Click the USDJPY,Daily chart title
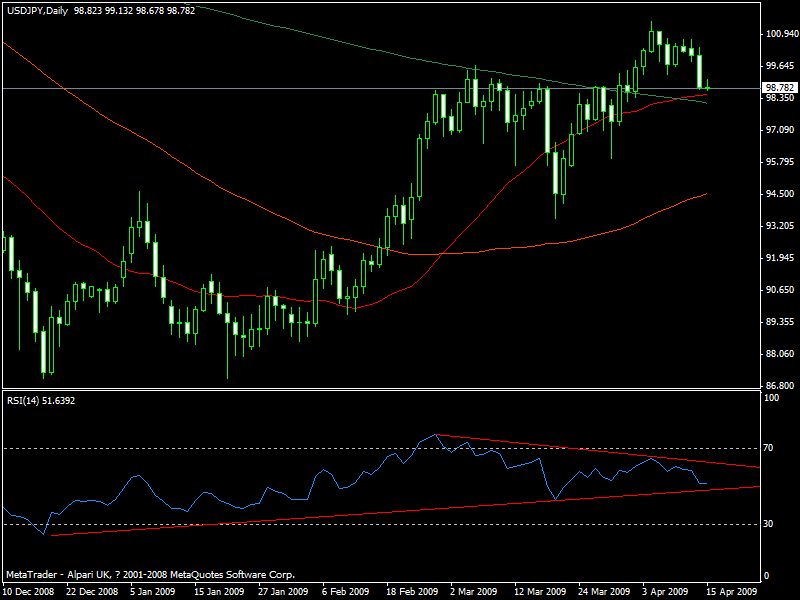The width and height of the screenshot is (800, 600). coord(36,9)
